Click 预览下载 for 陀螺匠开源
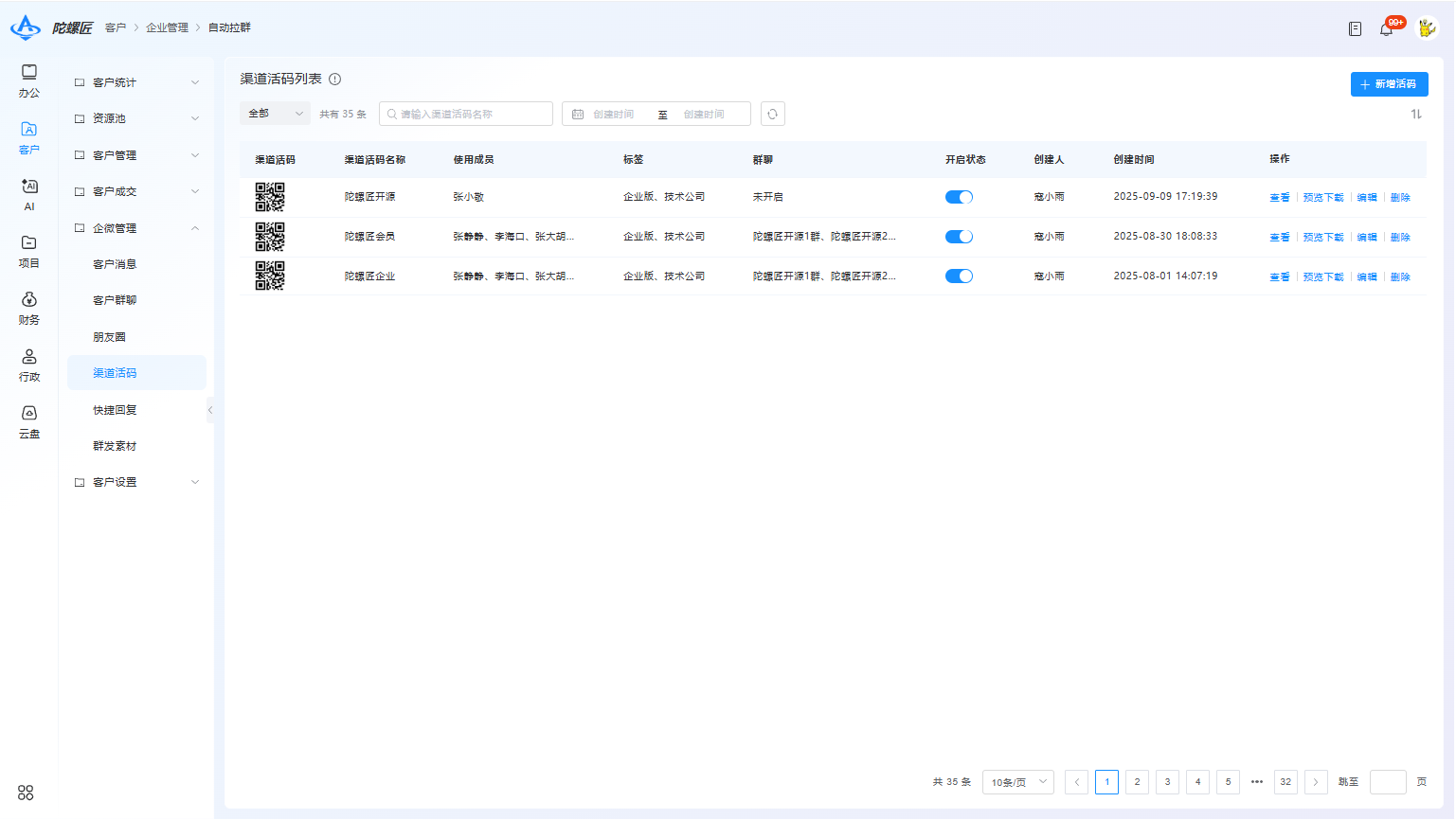The width and height of the screenshot is (1456, 820). point(1323,197)
